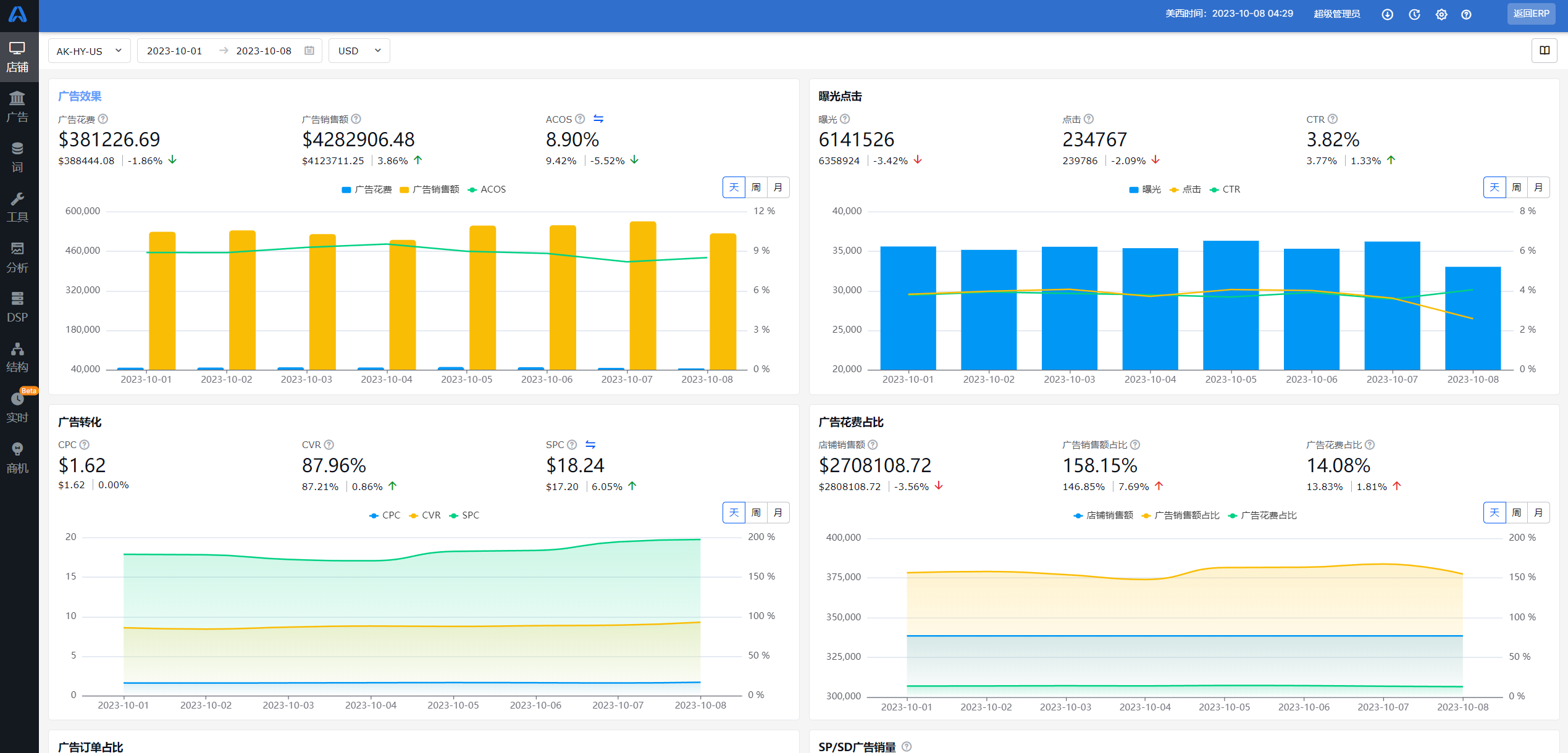This screenshot has width=1568, height=753.
Task: Click the start date 2023-10-01 field
Action: [x=175, y=51]
